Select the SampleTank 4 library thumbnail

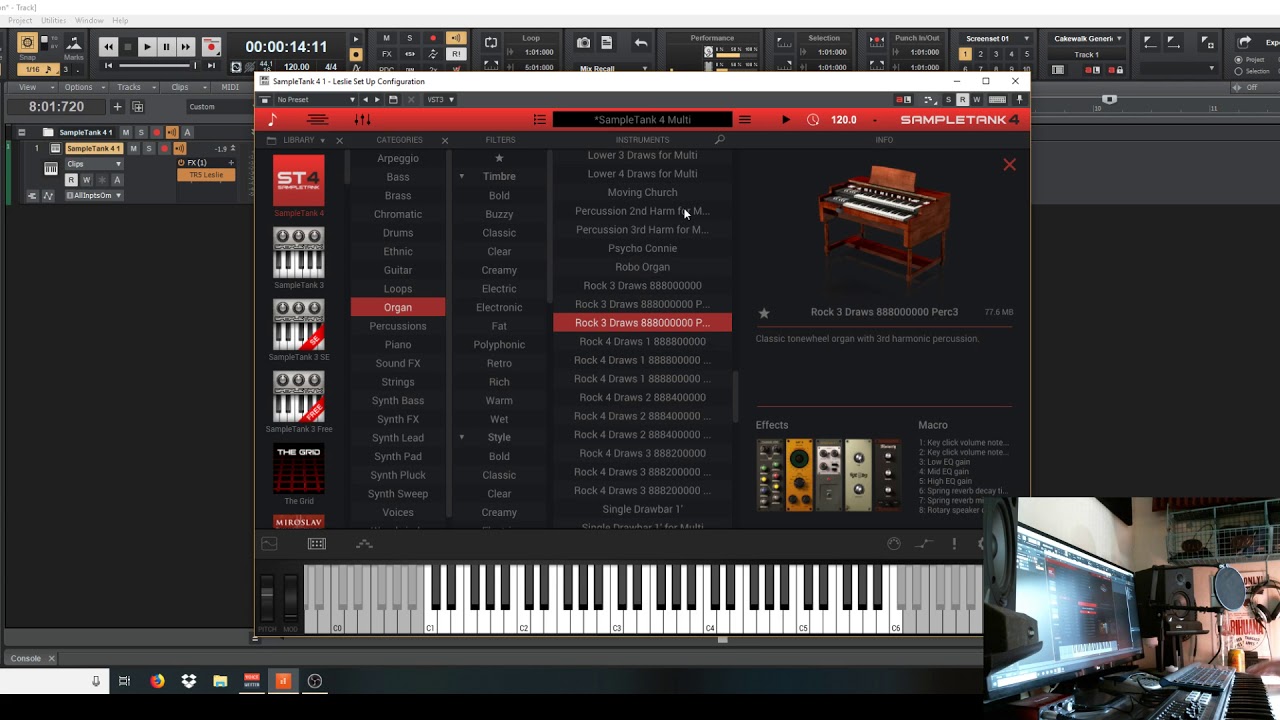[x=298, y=181]
